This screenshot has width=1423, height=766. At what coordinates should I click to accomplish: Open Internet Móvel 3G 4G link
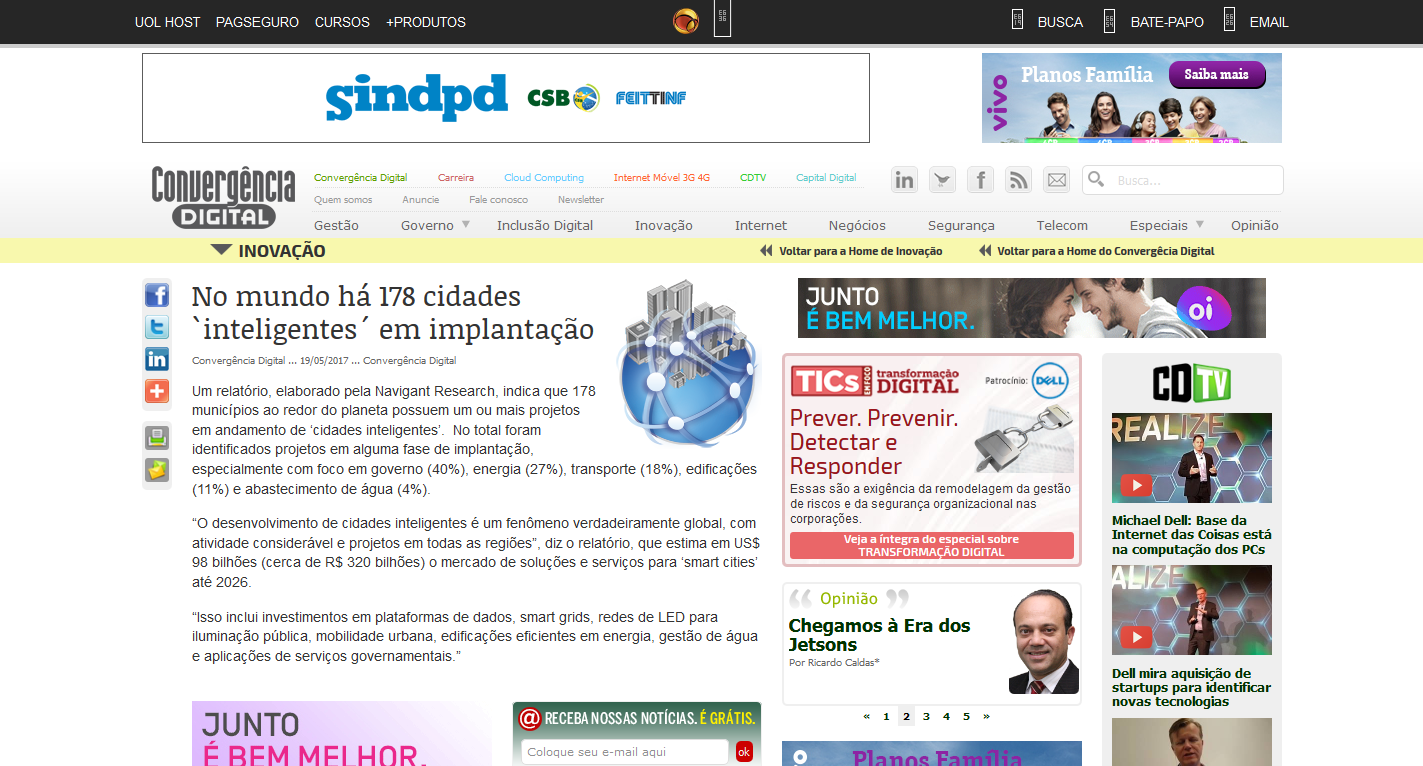pyautogui.click(x=662, y=178)
